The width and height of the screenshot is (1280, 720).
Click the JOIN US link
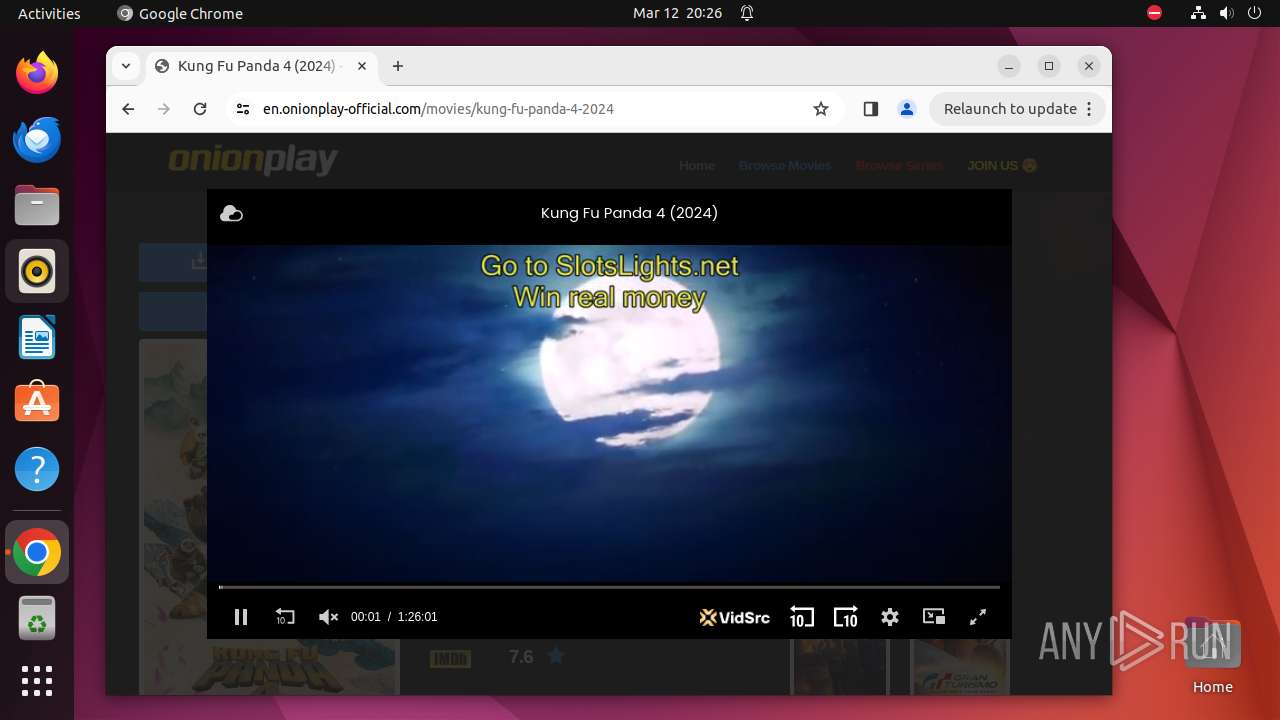(1002, 165)
